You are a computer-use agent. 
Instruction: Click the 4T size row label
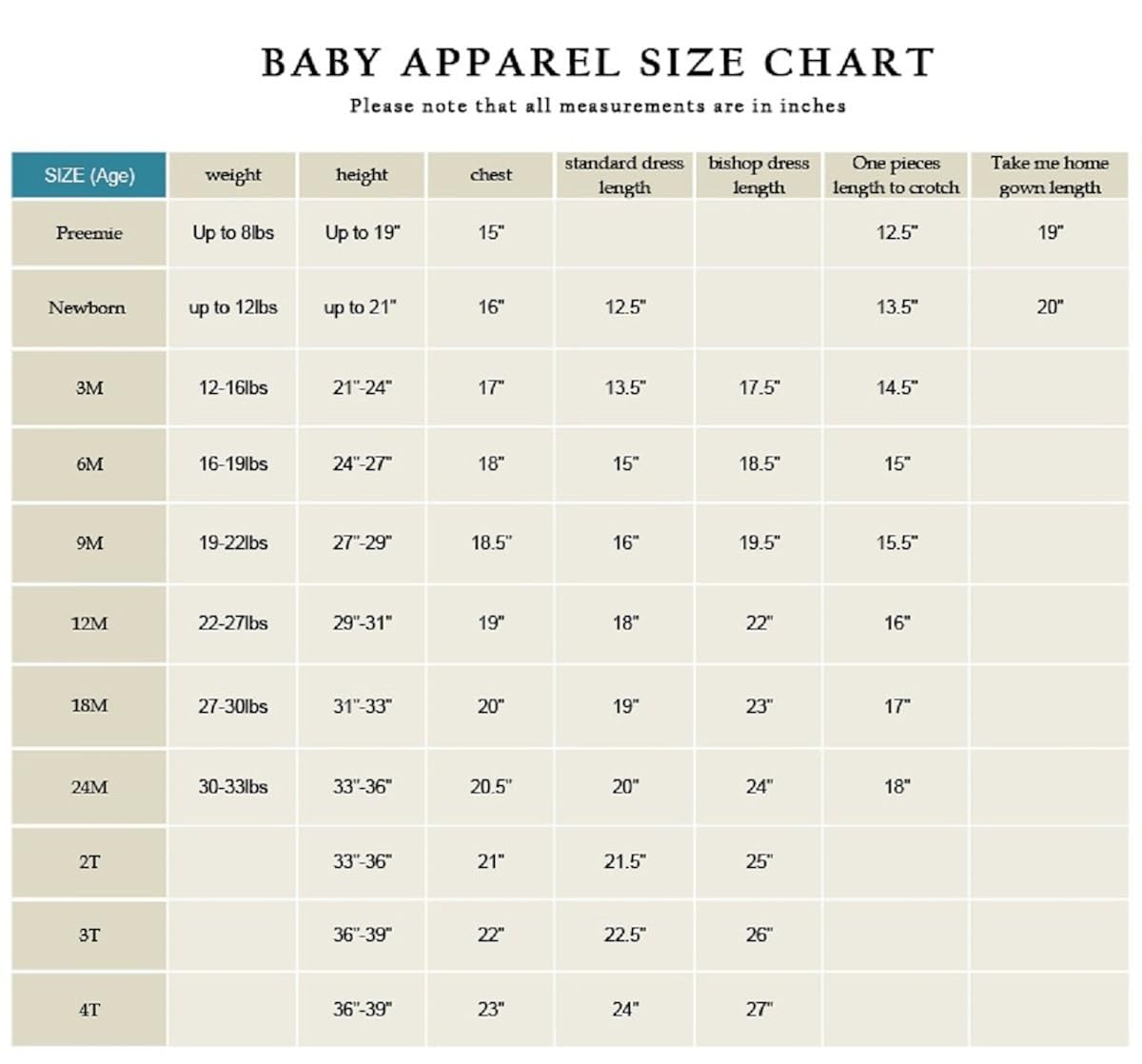pos(89,1010)
